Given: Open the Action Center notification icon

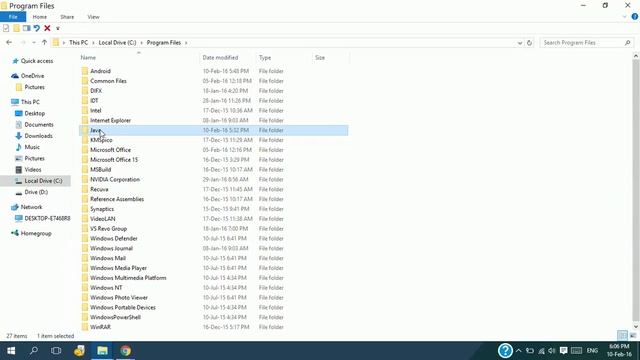Looking at the screenshot, I should point(564,351).
